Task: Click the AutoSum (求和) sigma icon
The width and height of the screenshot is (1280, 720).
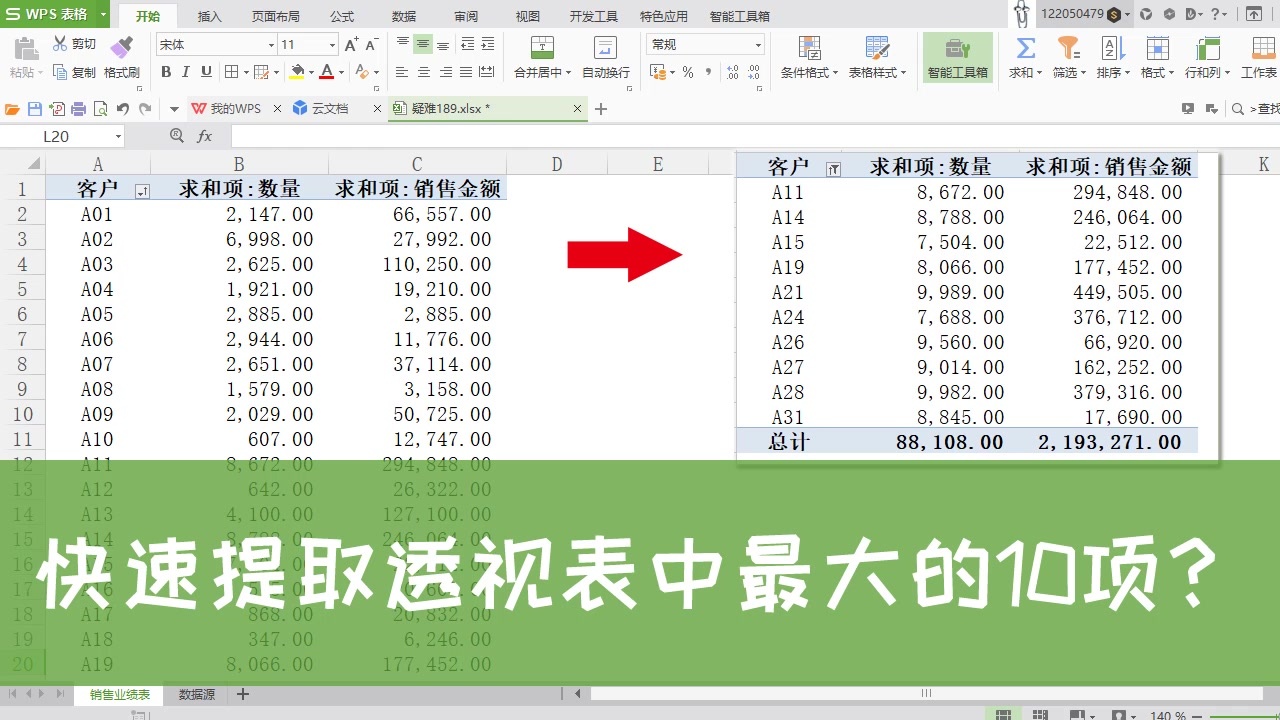Action: tap(1025, 48)
